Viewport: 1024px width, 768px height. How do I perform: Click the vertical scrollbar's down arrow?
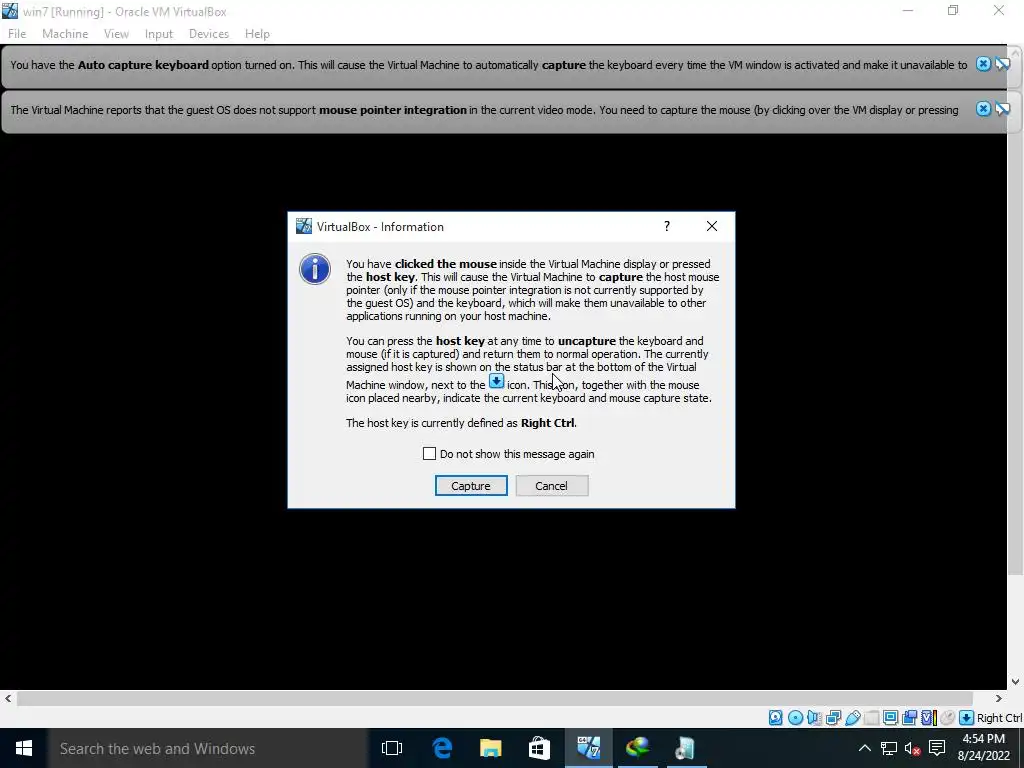tap(1016, 682)
